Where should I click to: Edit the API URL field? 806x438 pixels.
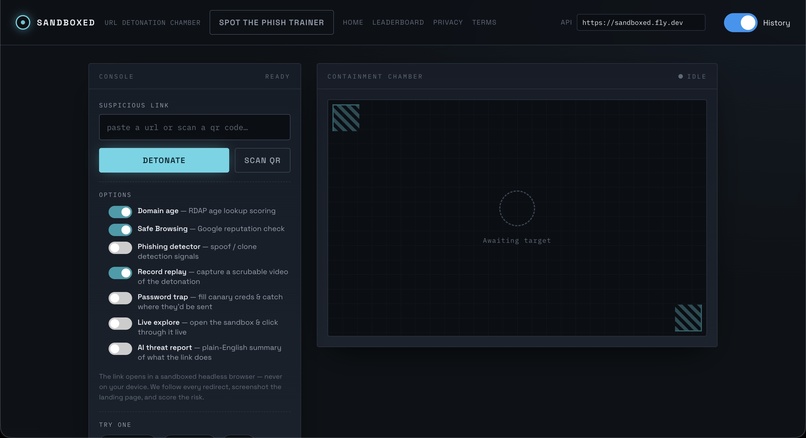(x=640, y=23)
